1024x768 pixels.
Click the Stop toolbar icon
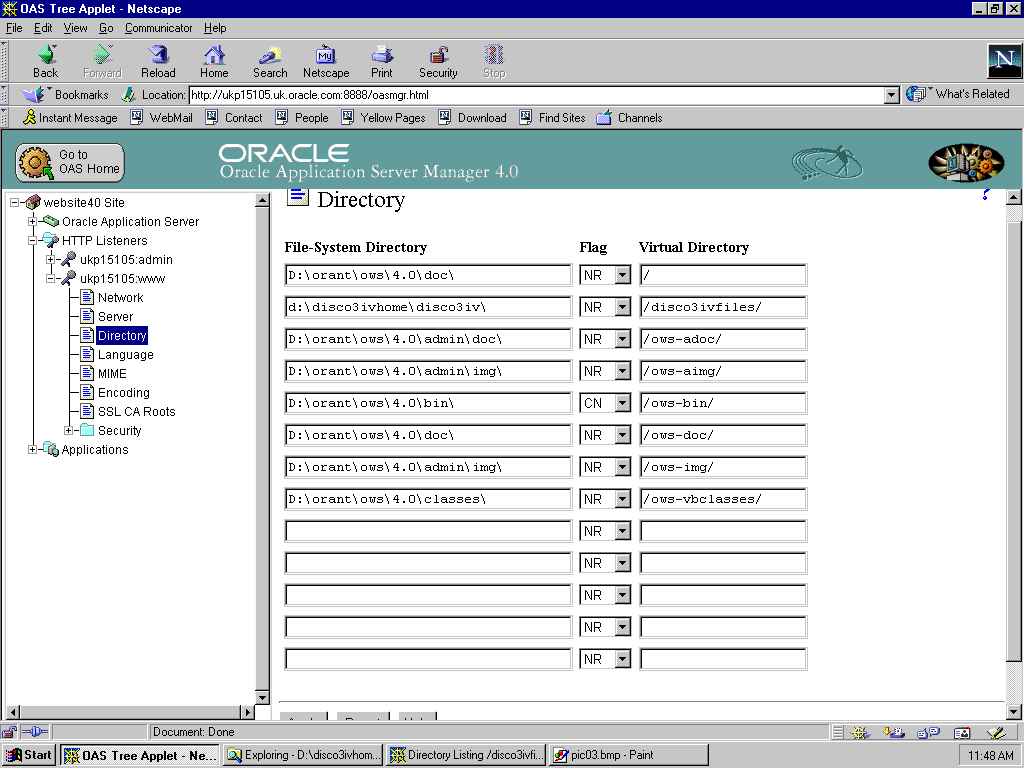pyautogui.click(x=494, y=61)
